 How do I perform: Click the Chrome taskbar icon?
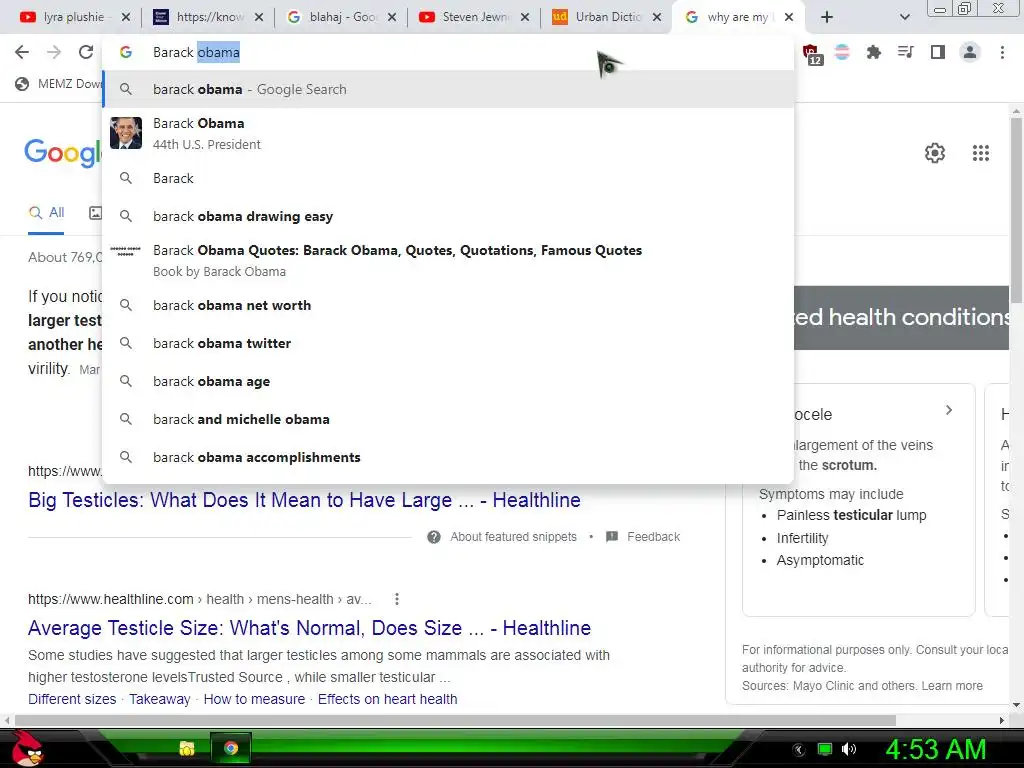231,748
